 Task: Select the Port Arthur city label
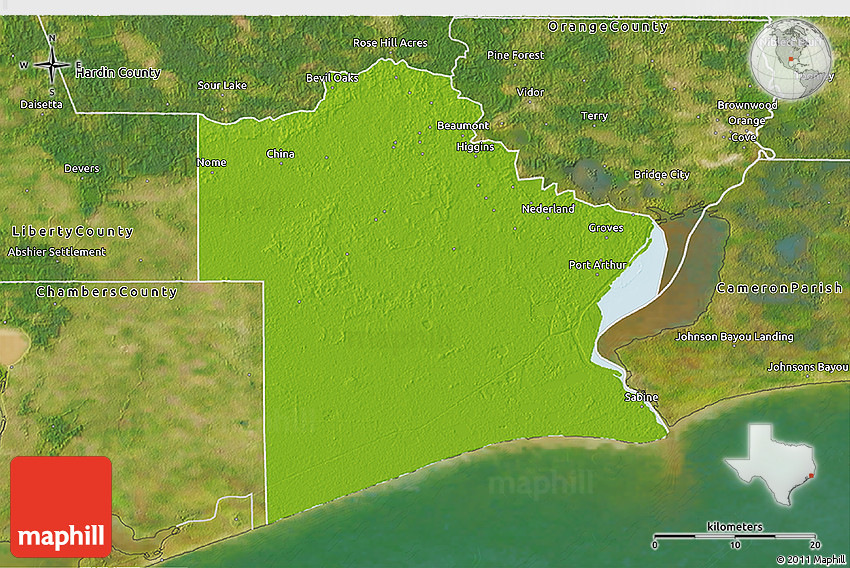597,265
